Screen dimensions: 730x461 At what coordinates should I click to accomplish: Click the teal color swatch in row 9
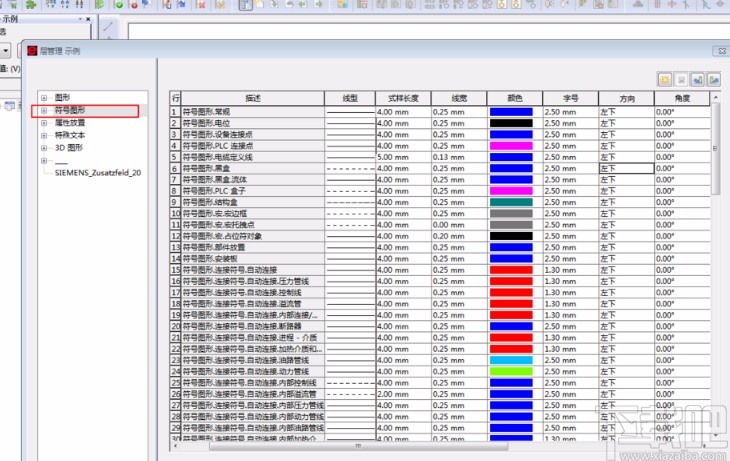pos(511,202)
